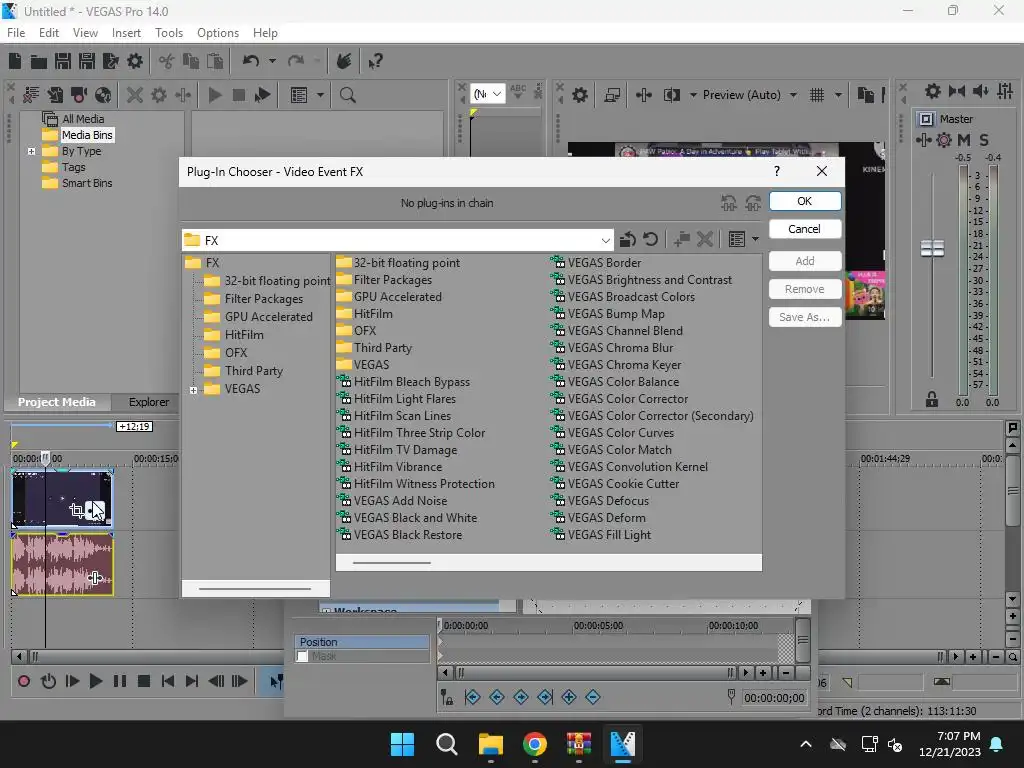The width and height of the screenshot is (1024, 768).
Task: Click the Undo arrow icon
Action: [250, 61]
